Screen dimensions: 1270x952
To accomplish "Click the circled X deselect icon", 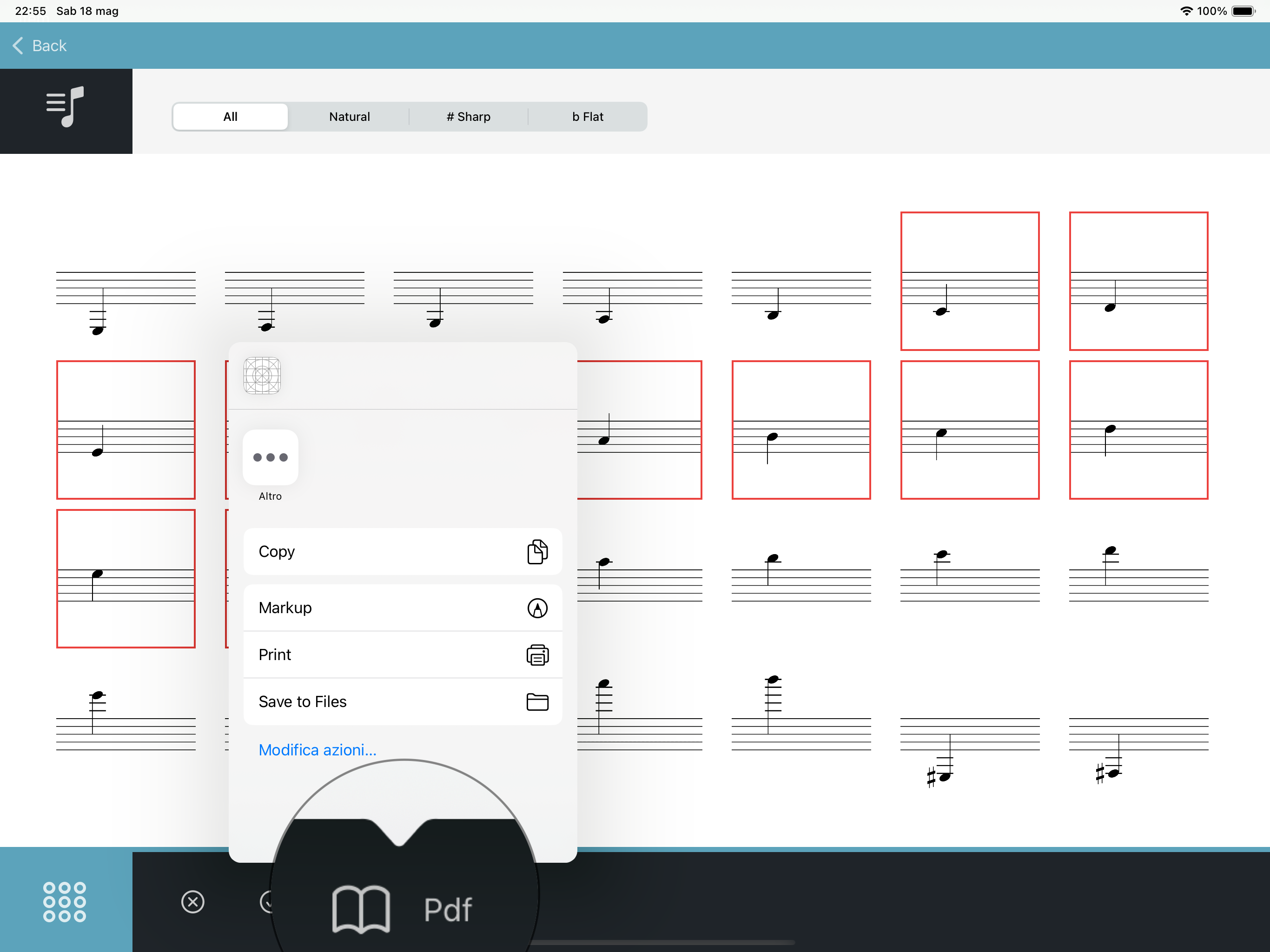I will coord(193,901).
